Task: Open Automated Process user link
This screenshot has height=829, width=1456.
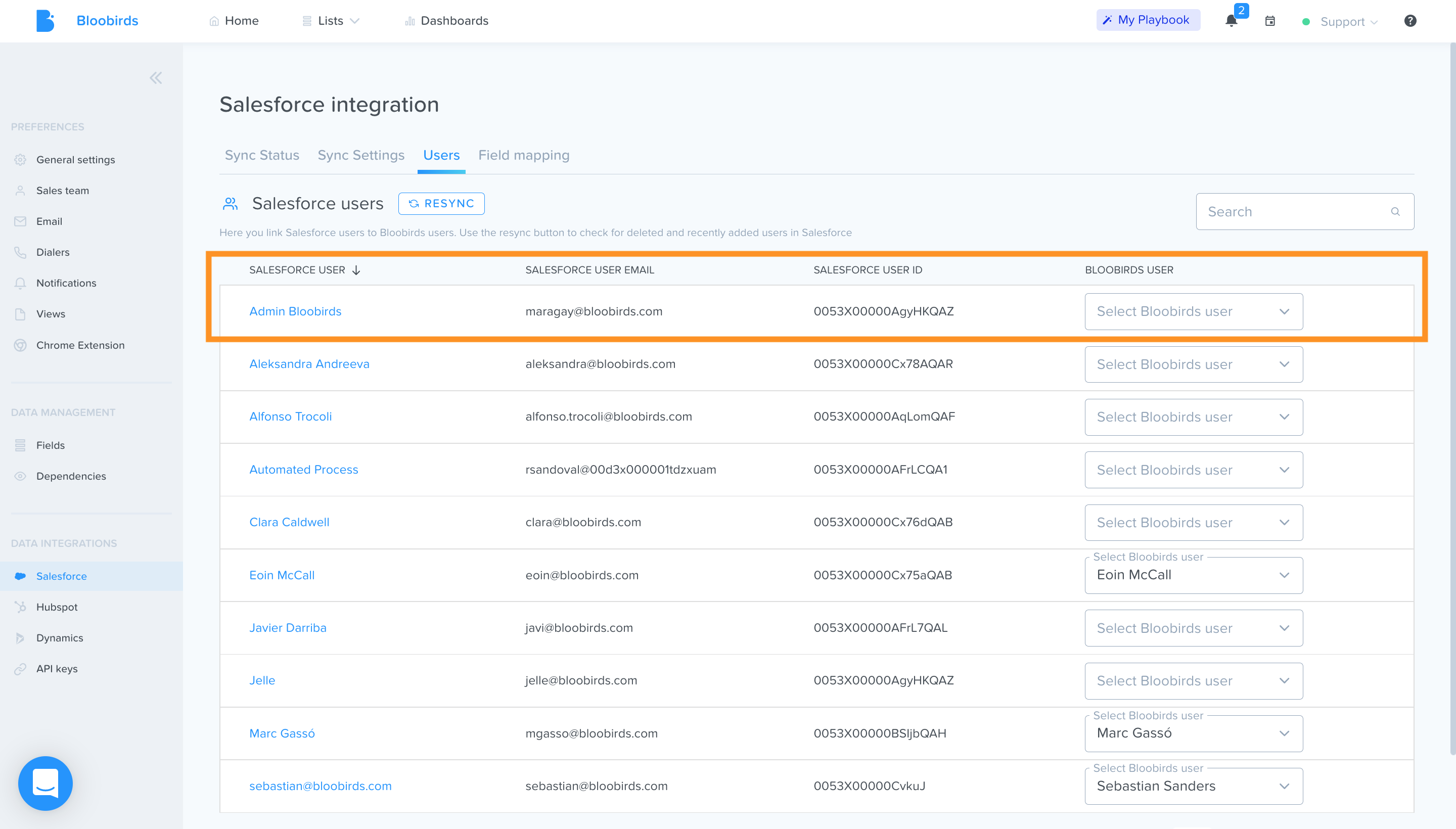Action: (303, 470)
